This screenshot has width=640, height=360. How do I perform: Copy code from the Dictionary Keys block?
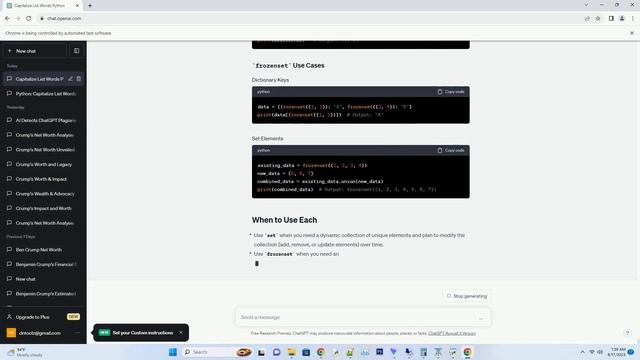[x=451, y=92]
